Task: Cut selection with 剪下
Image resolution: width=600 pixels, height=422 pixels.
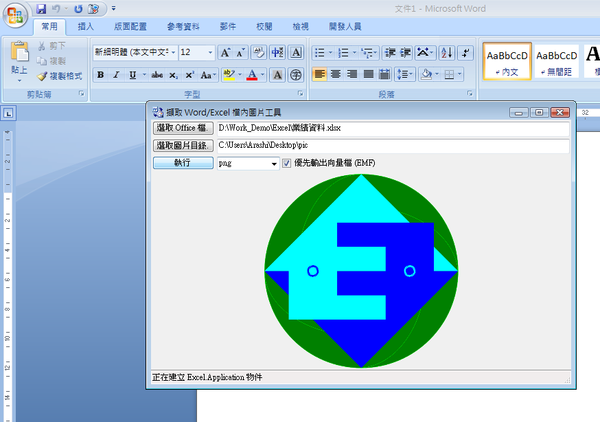Action: coord(52,46)
